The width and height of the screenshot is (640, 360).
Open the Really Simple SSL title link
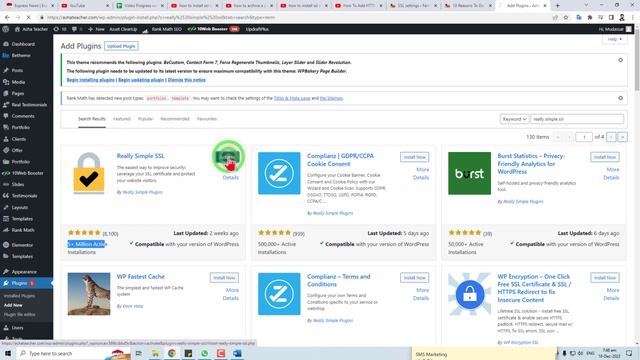(x=140, y=156)
